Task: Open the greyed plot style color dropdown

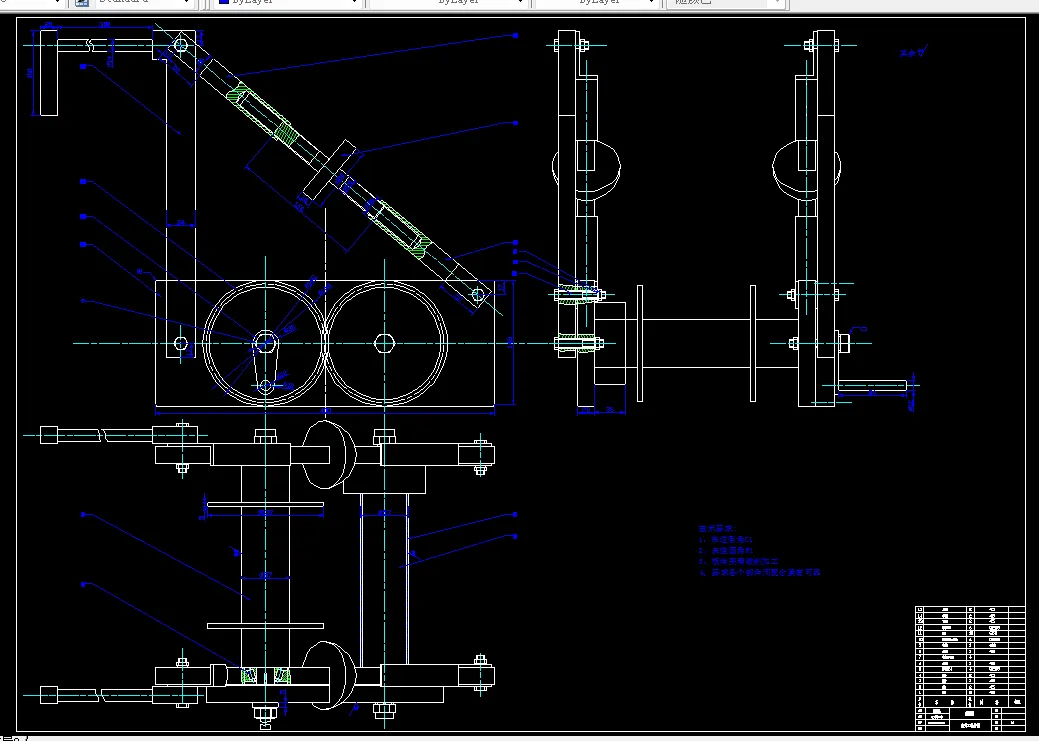Action: [x=726, y=3]
